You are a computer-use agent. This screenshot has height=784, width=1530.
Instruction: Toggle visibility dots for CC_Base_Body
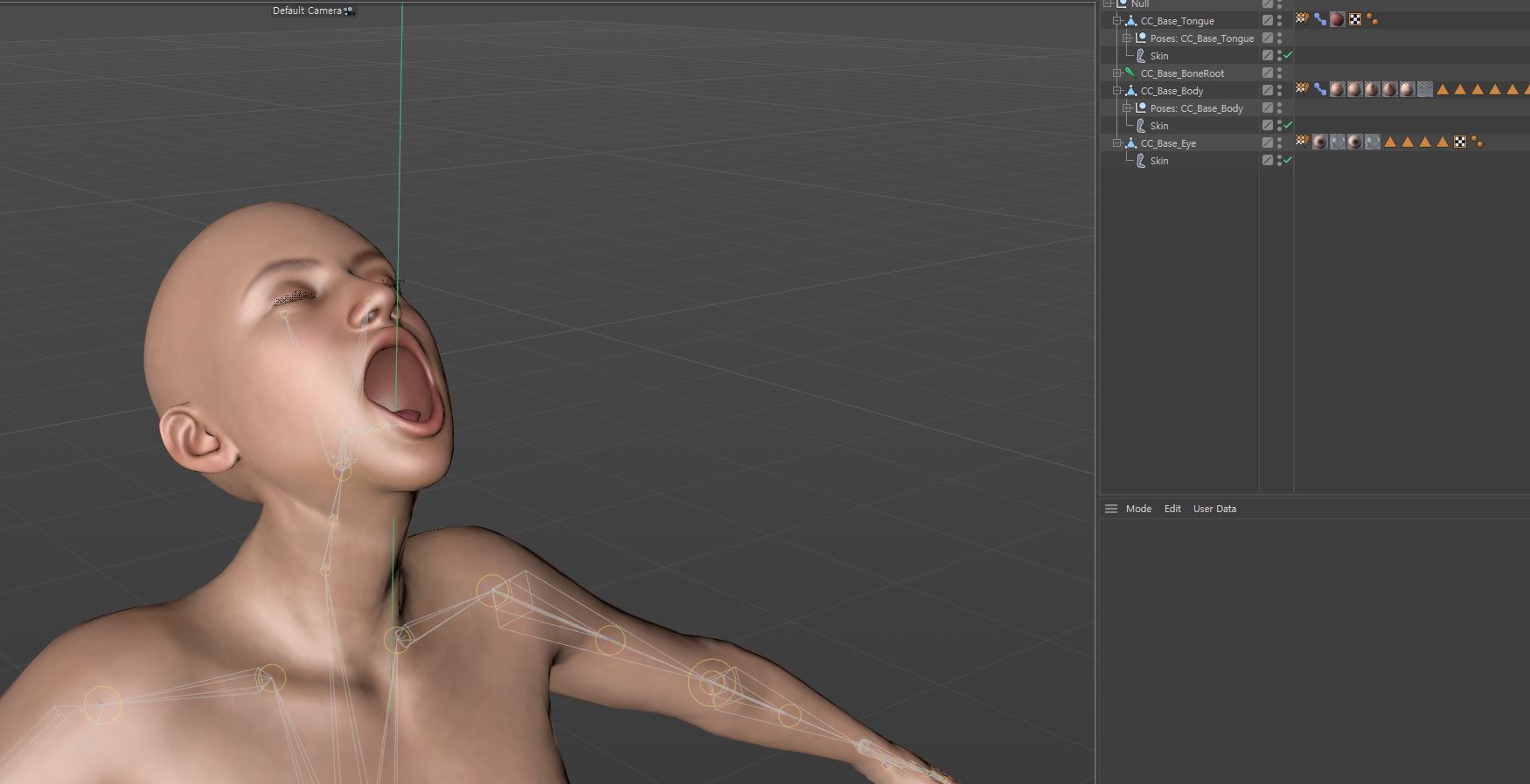[1279, 90]
